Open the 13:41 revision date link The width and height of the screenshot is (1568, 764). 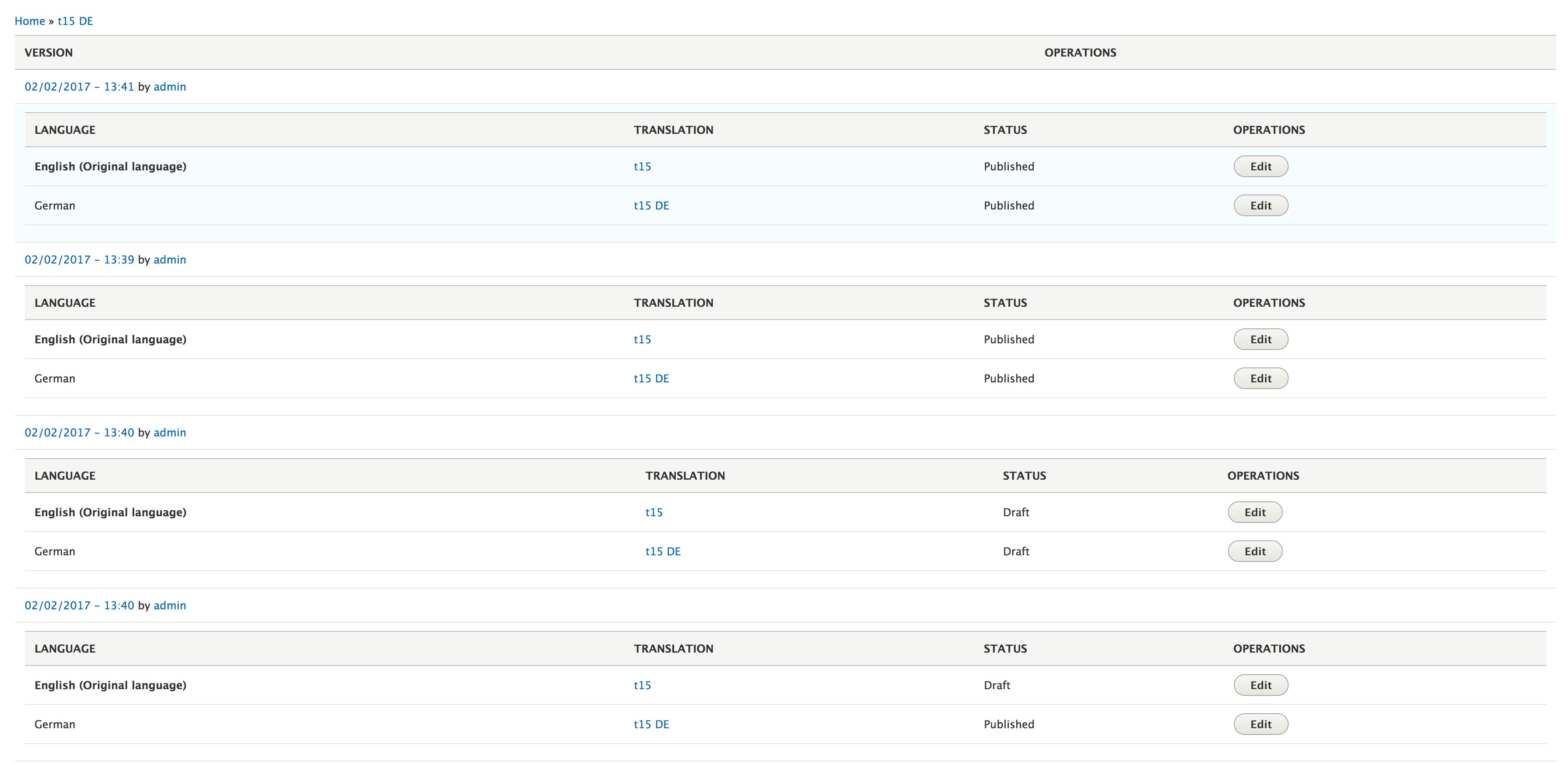tap(79, 86)
